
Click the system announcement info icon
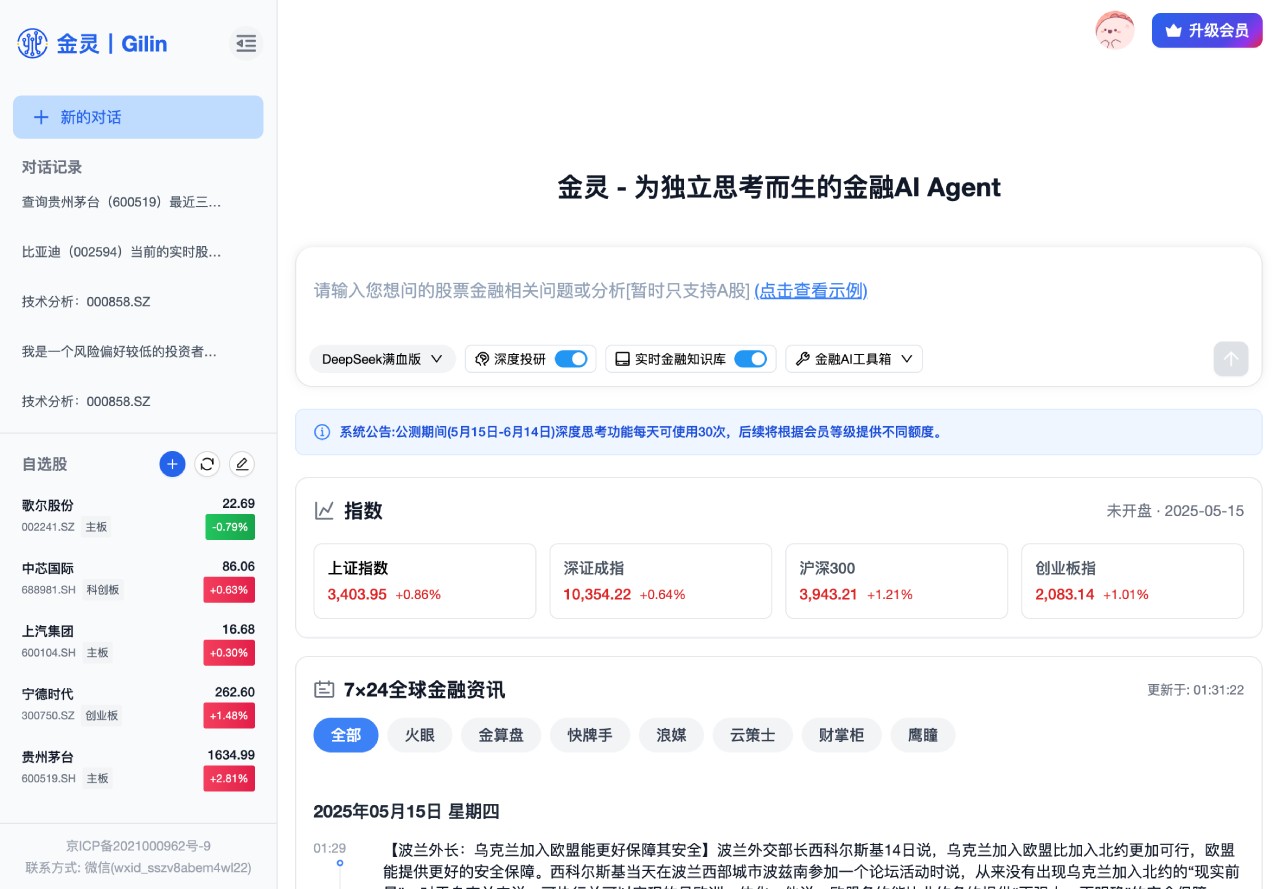pos(322,432)
